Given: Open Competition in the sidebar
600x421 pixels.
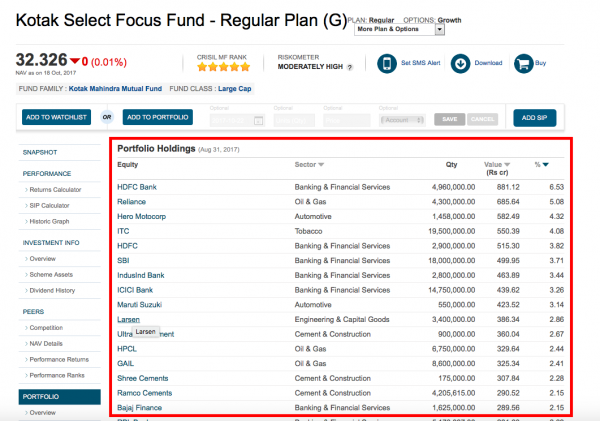Looking at the screenshot, I should 46,328.
